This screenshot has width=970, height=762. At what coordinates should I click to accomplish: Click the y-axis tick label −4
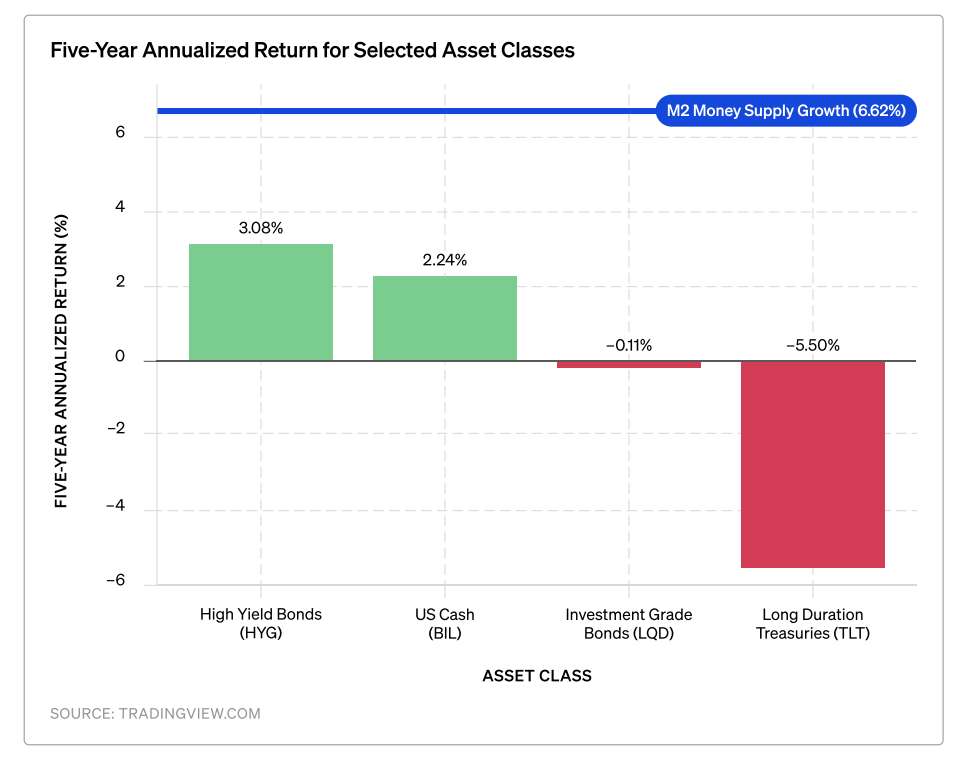[x=116, y=505]
